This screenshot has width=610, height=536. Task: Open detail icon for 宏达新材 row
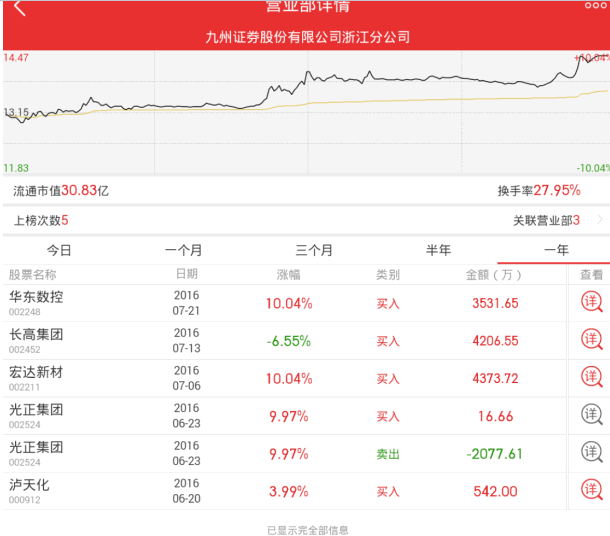click(591, 377)
